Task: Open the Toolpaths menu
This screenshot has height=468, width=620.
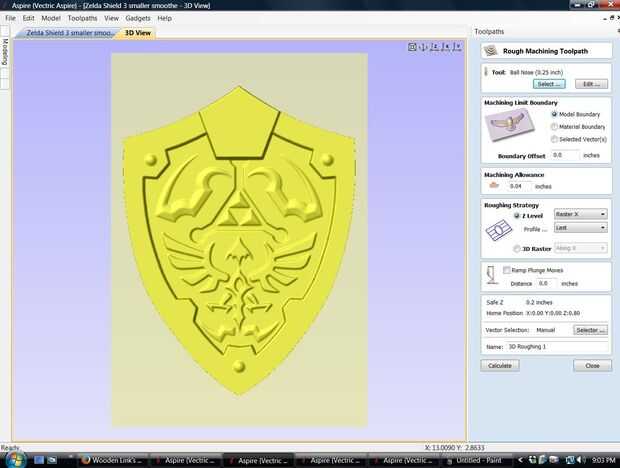Action: point(82,18)
